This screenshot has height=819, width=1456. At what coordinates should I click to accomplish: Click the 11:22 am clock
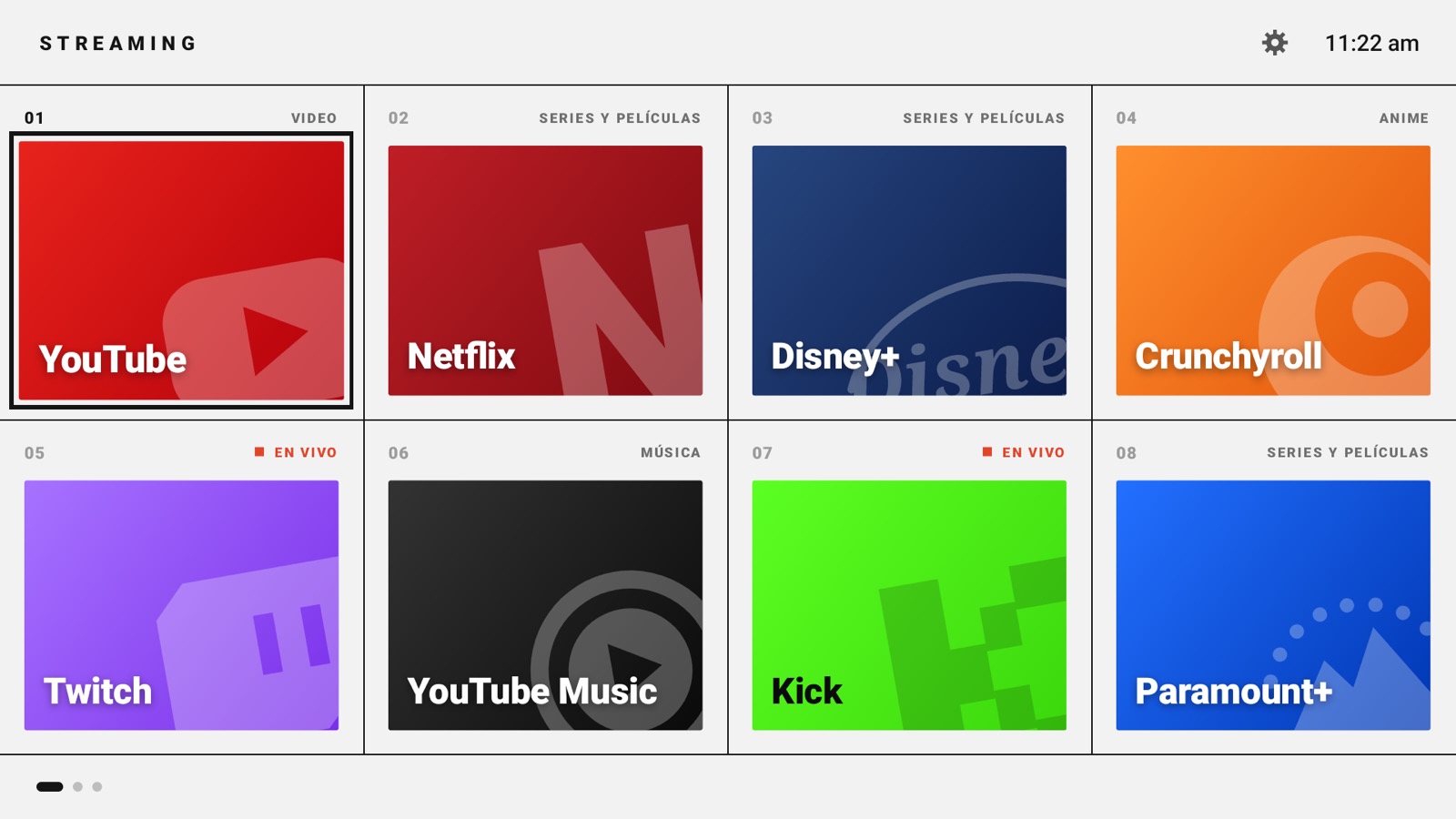[x=1371, y=43]
